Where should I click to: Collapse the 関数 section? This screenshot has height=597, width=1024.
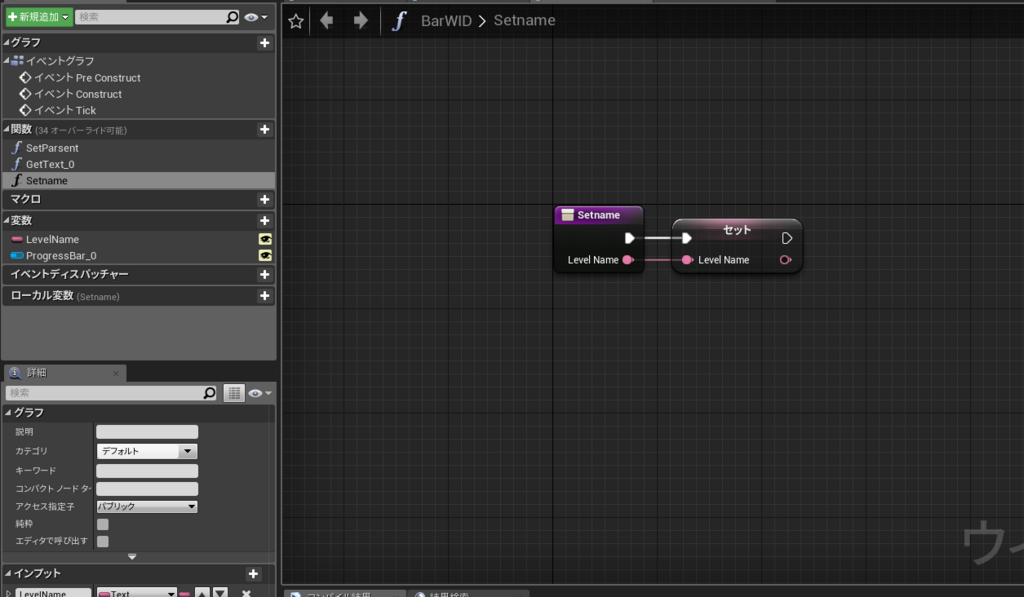7,129
